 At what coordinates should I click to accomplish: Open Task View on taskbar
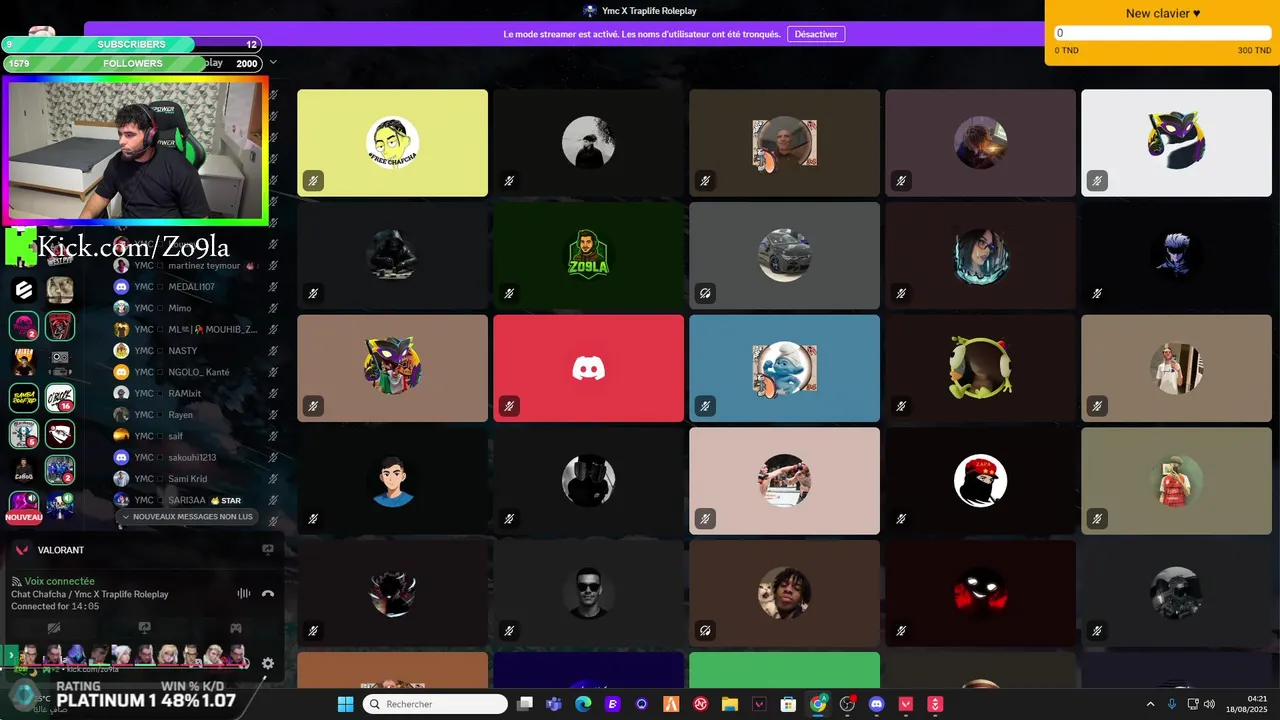[x=525, y=704]
